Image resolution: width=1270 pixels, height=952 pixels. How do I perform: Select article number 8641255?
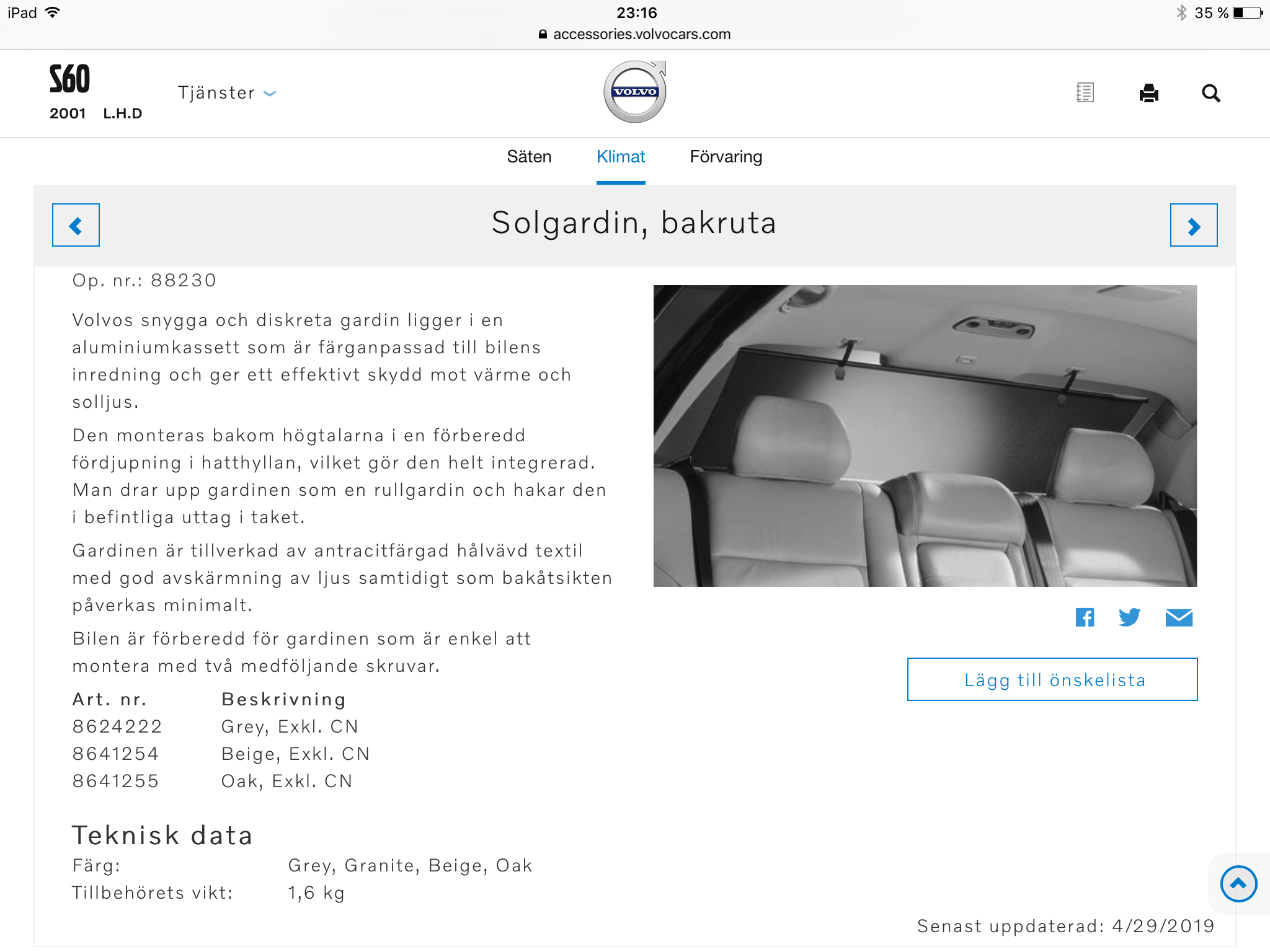coord(115,781)
